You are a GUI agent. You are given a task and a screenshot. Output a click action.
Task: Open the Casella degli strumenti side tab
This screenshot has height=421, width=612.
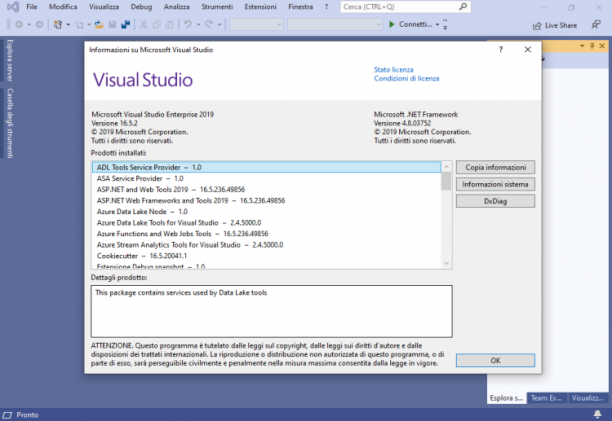coord(9,123)
